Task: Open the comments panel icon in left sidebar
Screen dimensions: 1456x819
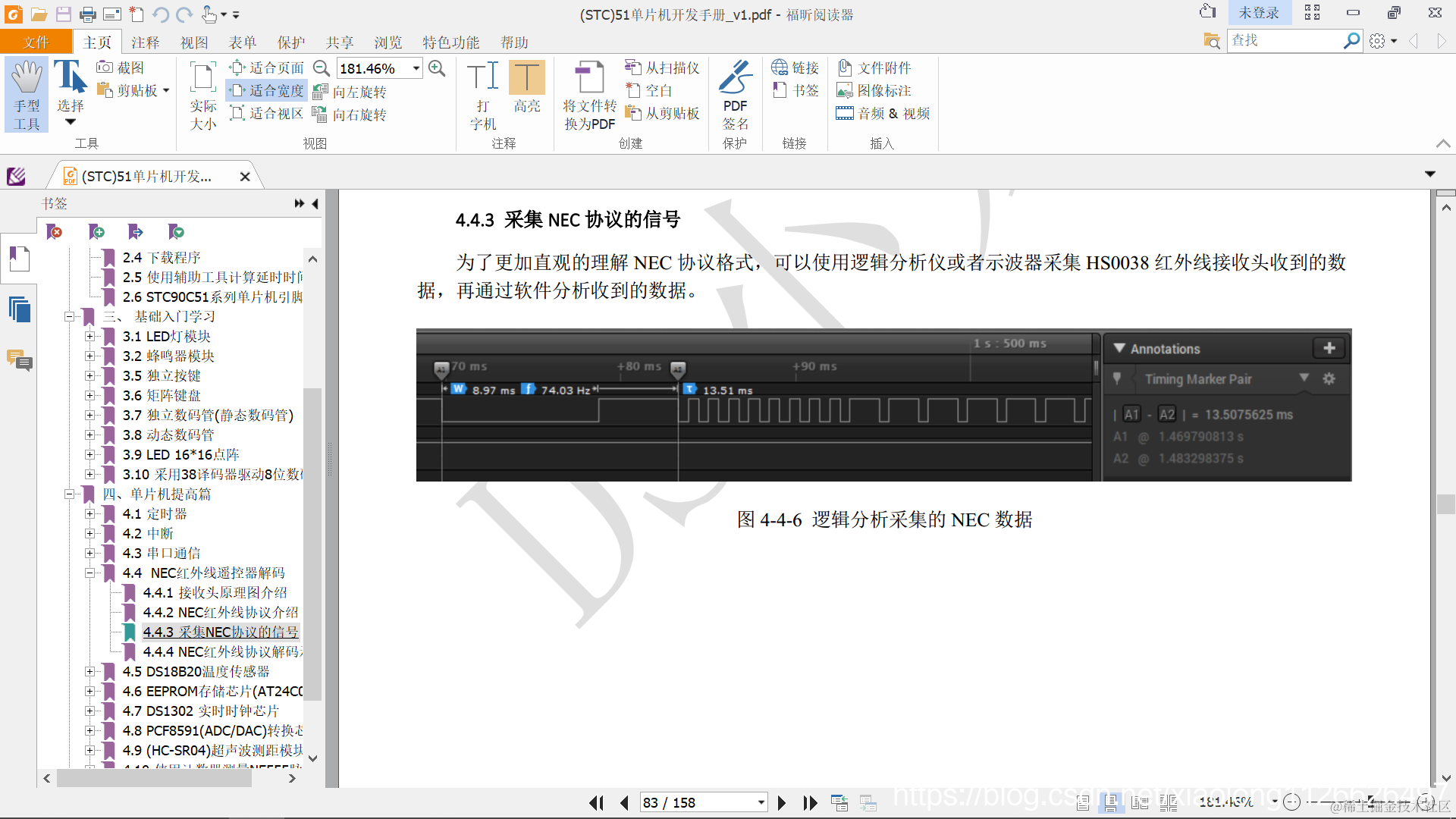Action: pos(19,360)
